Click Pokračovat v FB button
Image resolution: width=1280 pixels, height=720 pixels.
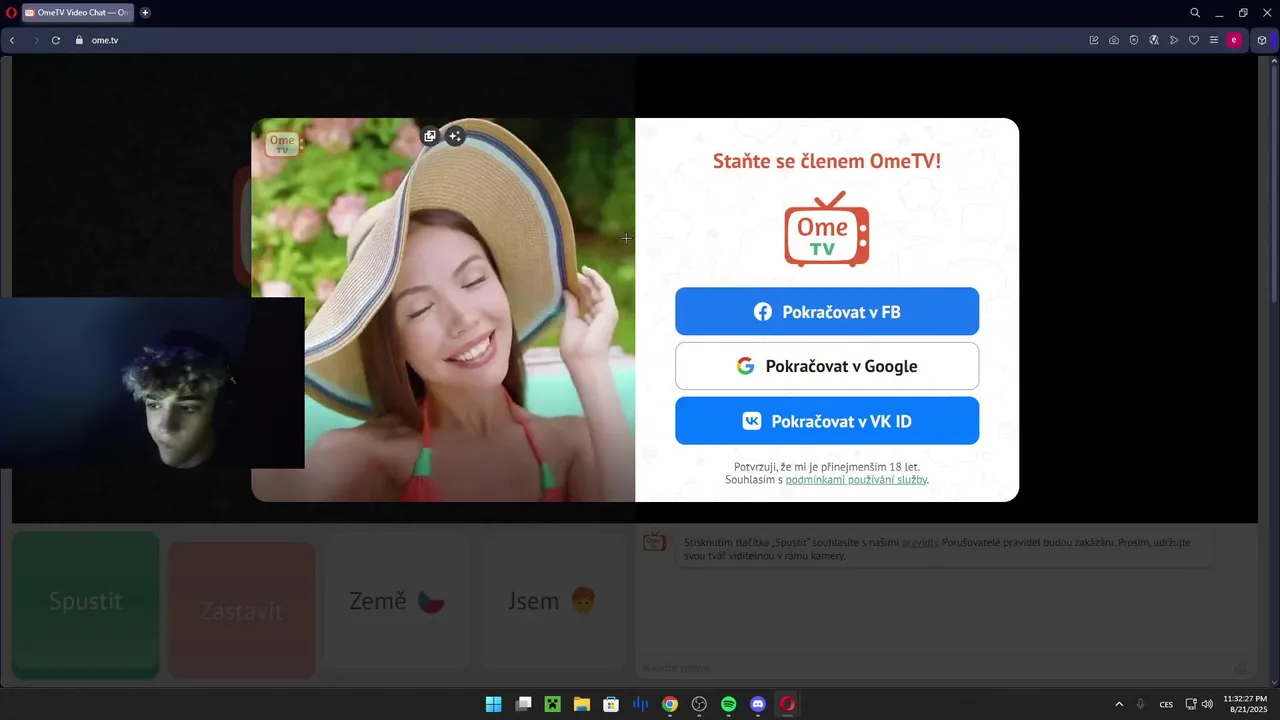click(x=827, y=312)
